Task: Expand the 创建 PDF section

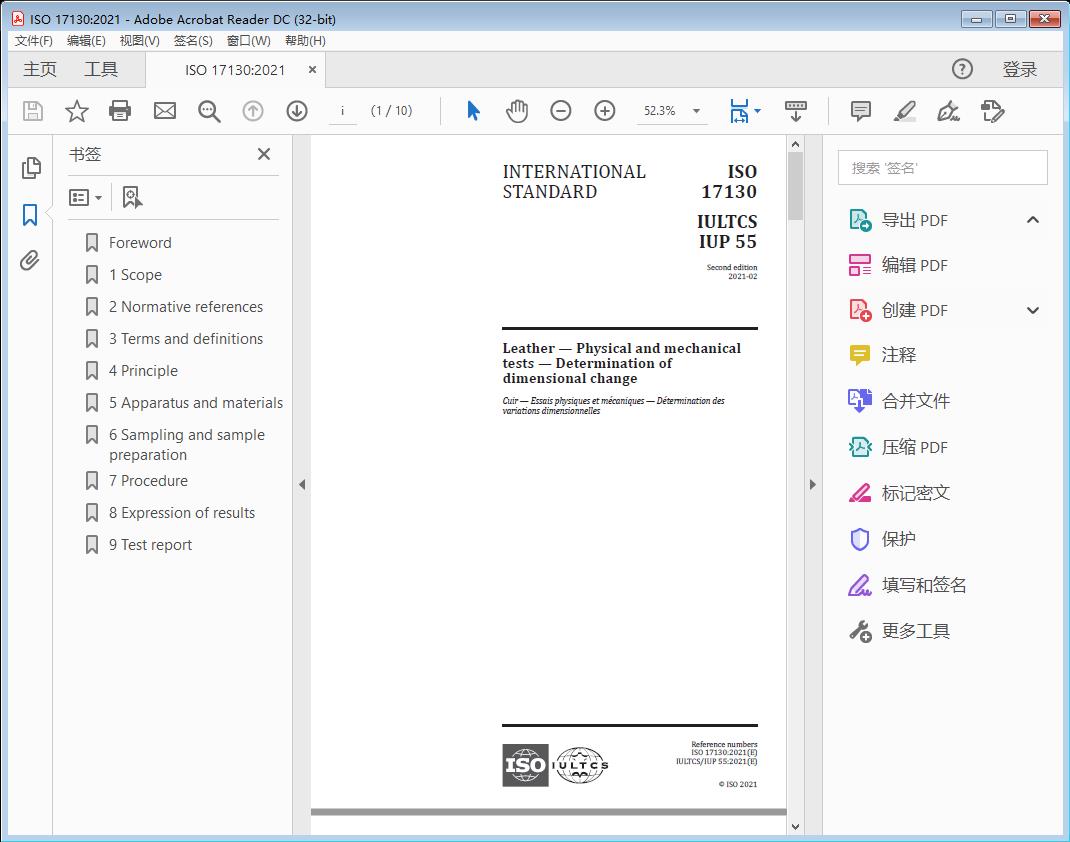Action: (x=1033, y=310)
